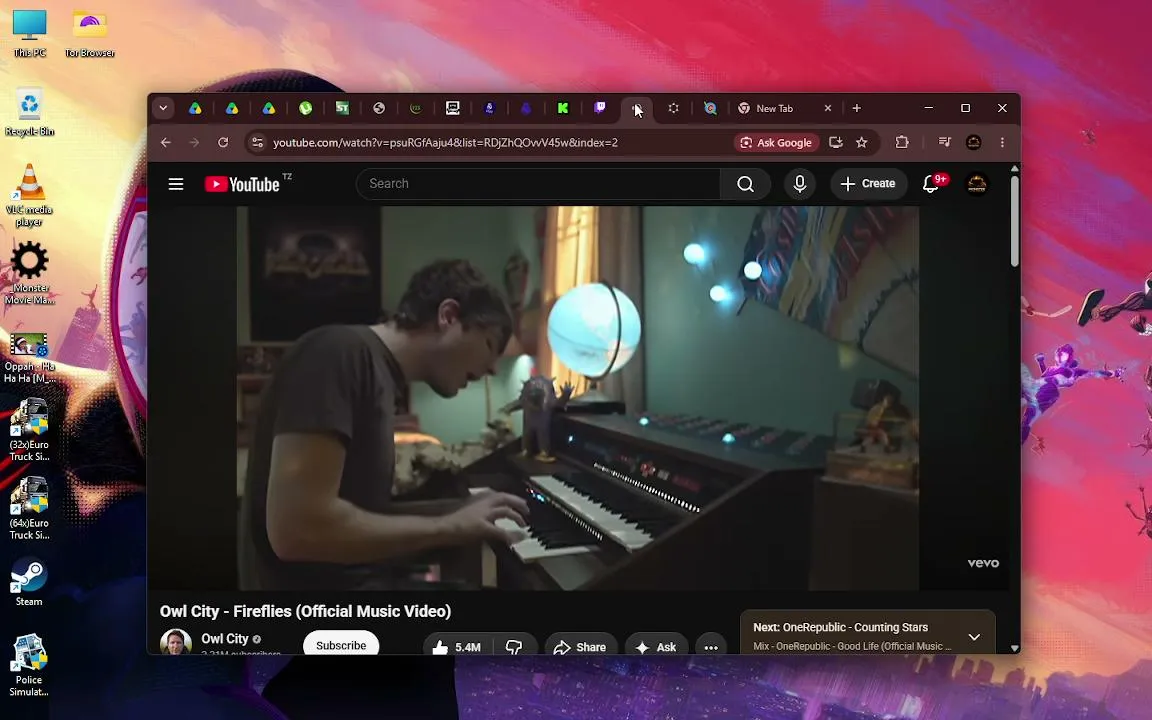The image size is (1152, 720).
Task: Switch to the Twitch tab
Action: coord(600,108)
